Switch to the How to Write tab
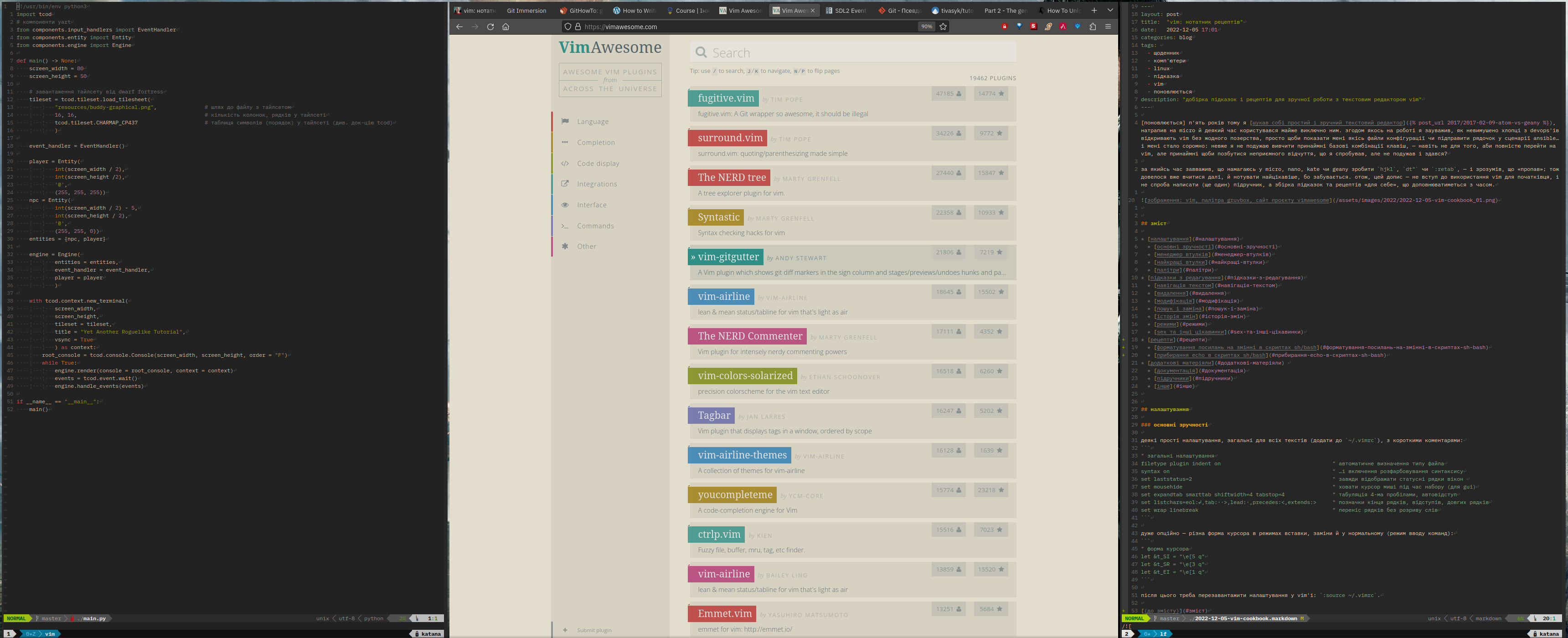Viewport: 1568px width, 638px height. pos(634,10)
